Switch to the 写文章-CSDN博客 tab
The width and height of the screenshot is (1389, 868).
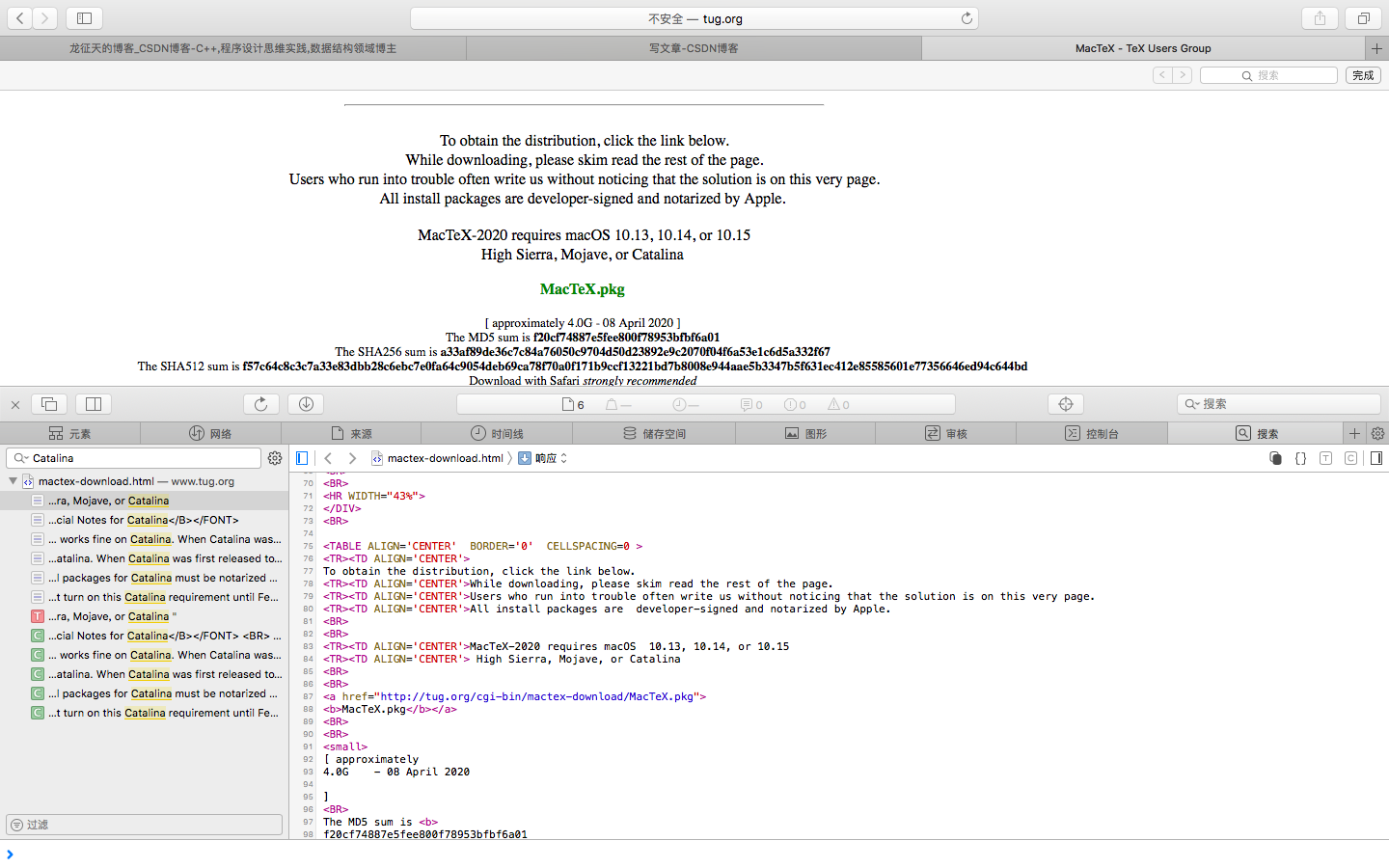click(694, 48)
